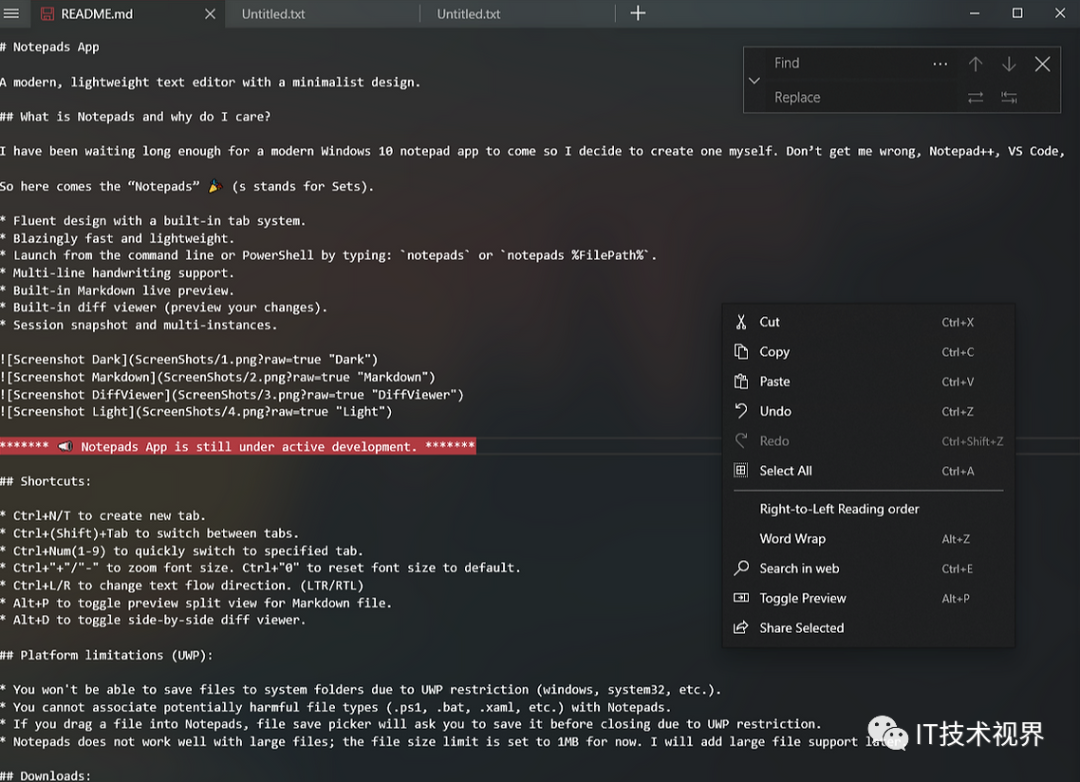Toggle Preview from context menu

pos(868,598)
